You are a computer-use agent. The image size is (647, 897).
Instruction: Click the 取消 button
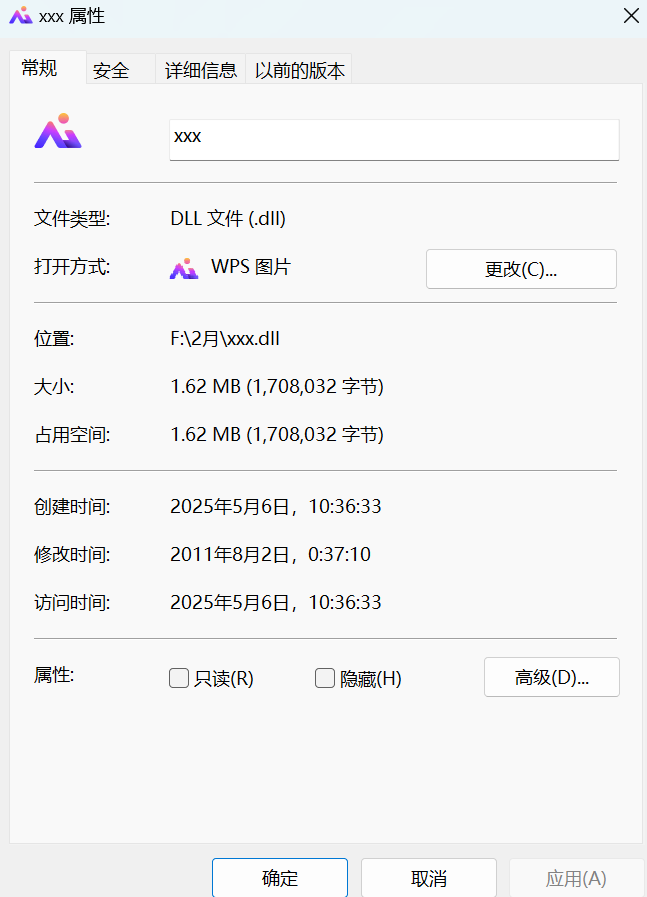(x=428, y=878)
